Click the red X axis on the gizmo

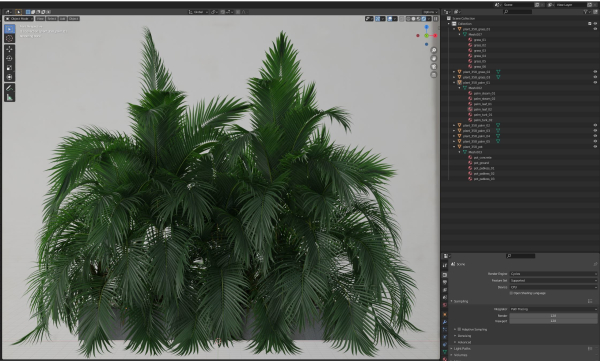[435, 36]
